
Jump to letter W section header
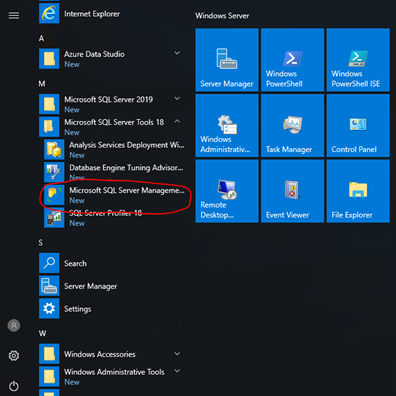click(42, 333)
